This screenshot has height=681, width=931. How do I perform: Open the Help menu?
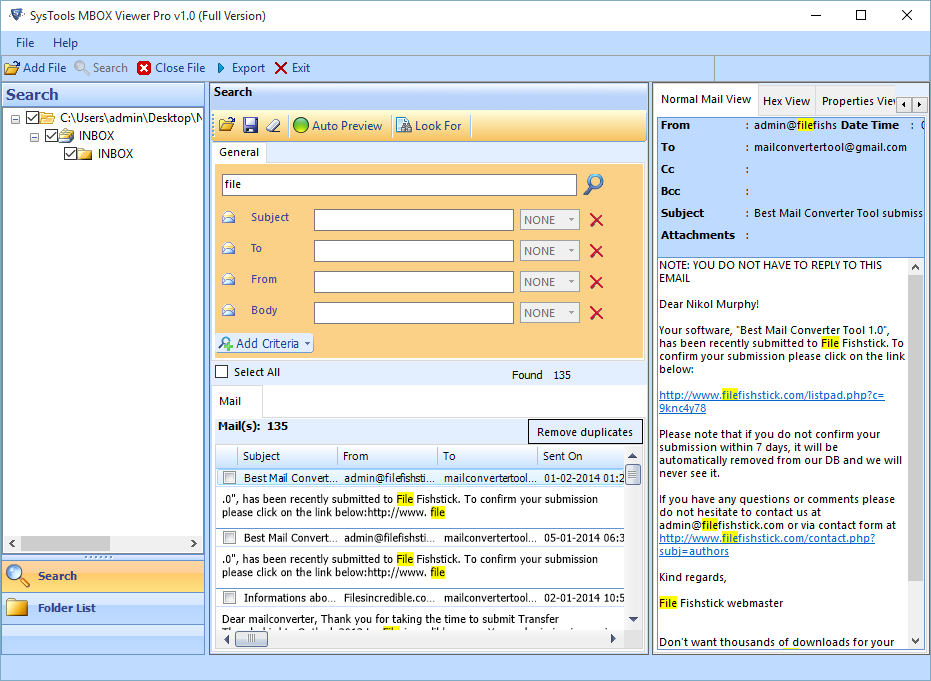(65, 43)
